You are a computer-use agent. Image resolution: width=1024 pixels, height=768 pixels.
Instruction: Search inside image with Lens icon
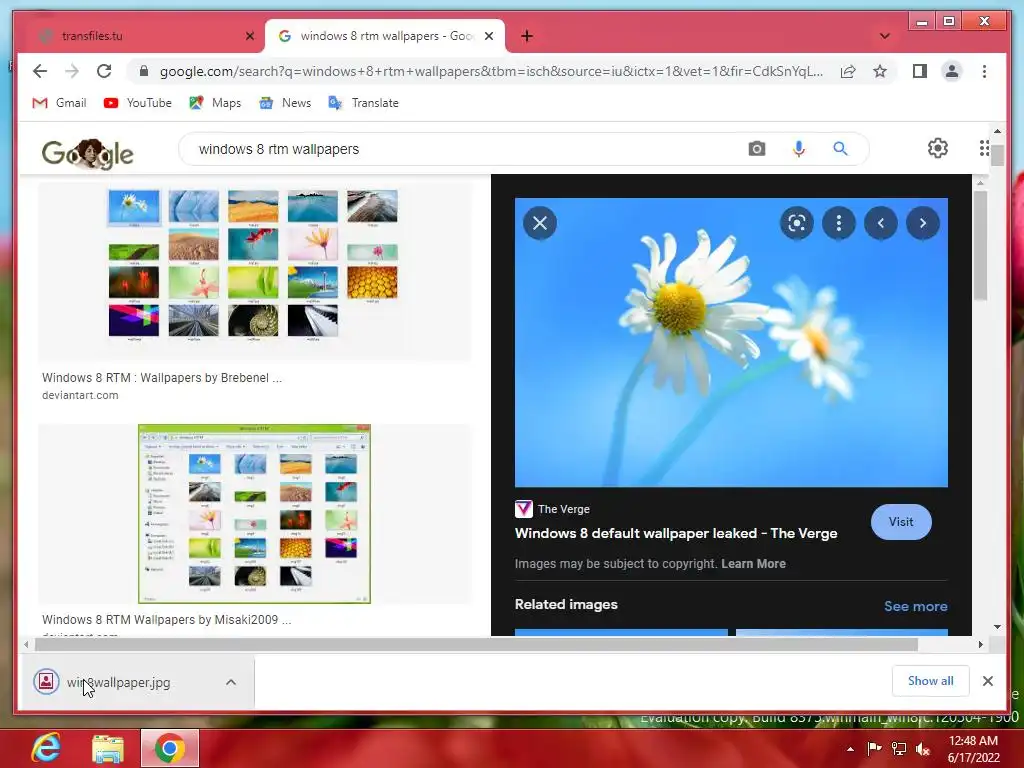797,223
